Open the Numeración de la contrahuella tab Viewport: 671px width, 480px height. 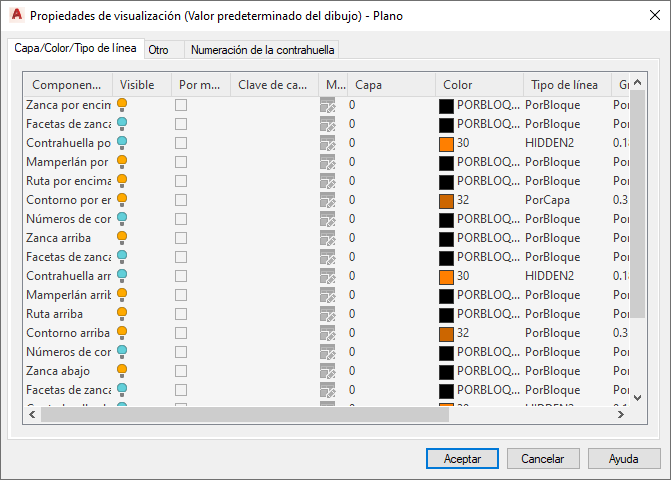pyautogui.click(x=262, y=49)
